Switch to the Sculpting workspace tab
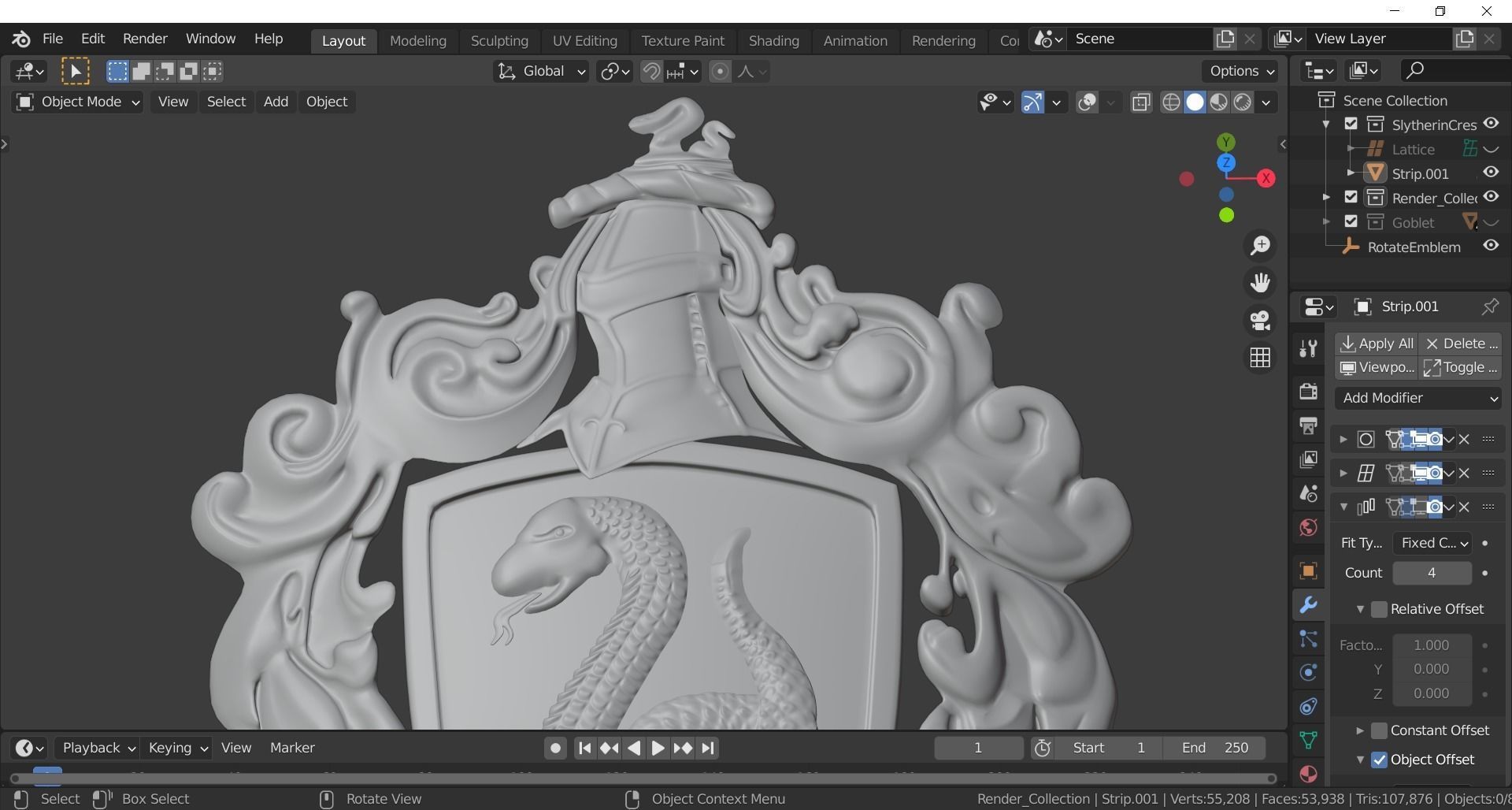Screen dimensions: 1512x810 point(499,40)
